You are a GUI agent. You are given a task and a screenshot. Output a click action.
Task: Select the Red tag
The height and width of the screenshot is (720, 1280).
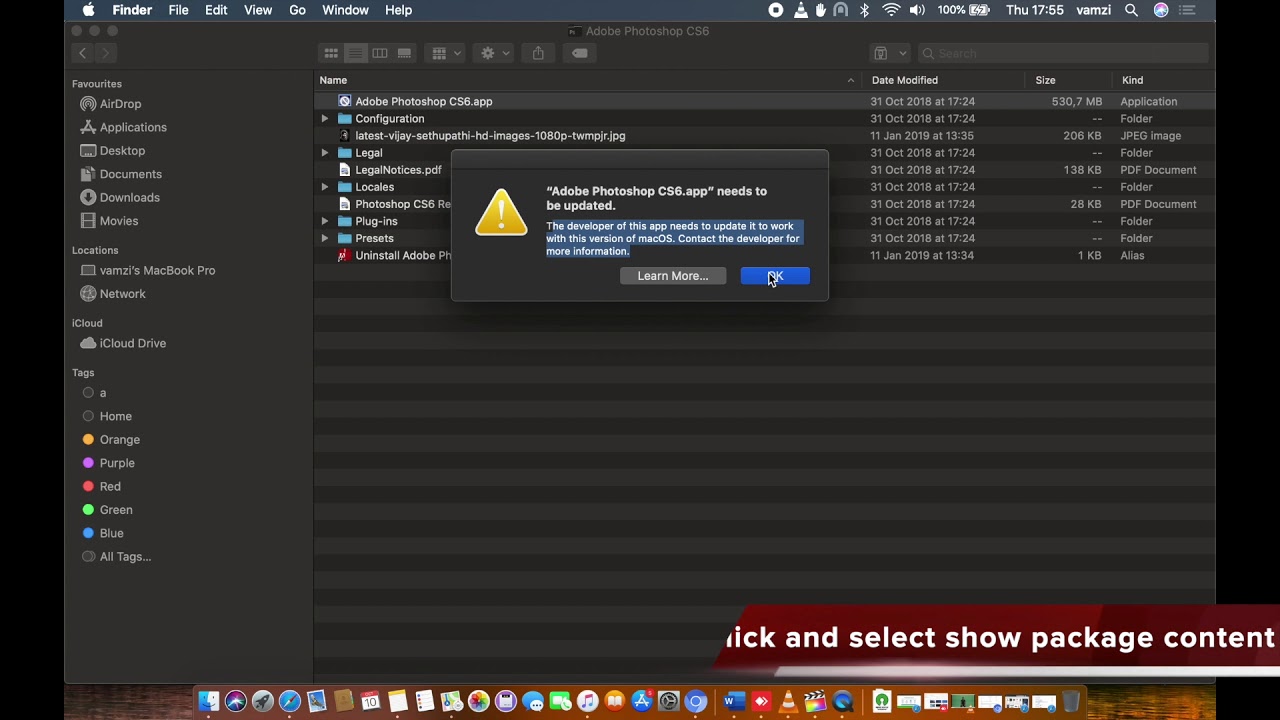coord(110,487)
